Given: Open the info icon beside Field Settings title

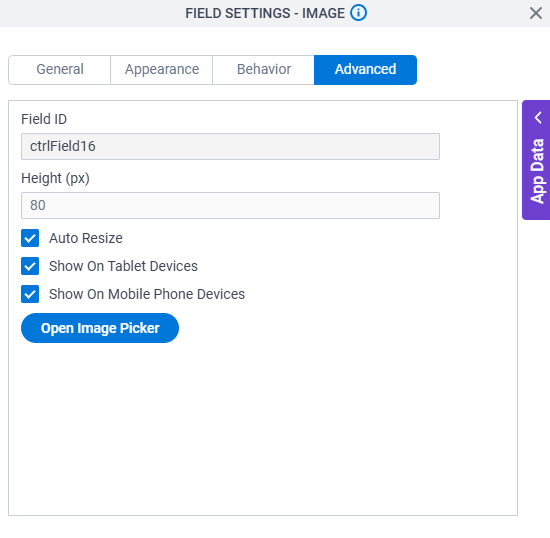Looking at the screenshot, I should (x=358, y=13).
